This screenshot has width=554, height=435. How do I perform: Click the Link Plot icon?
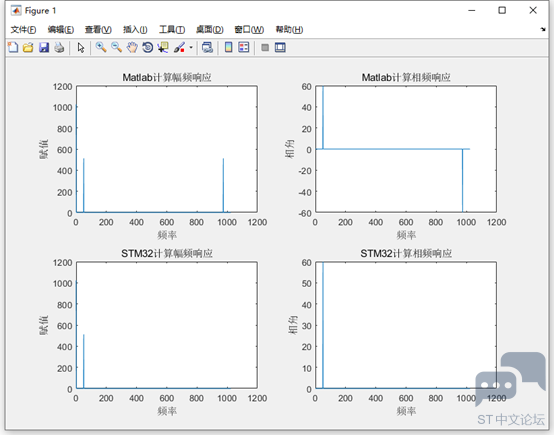tap(207, 47)
